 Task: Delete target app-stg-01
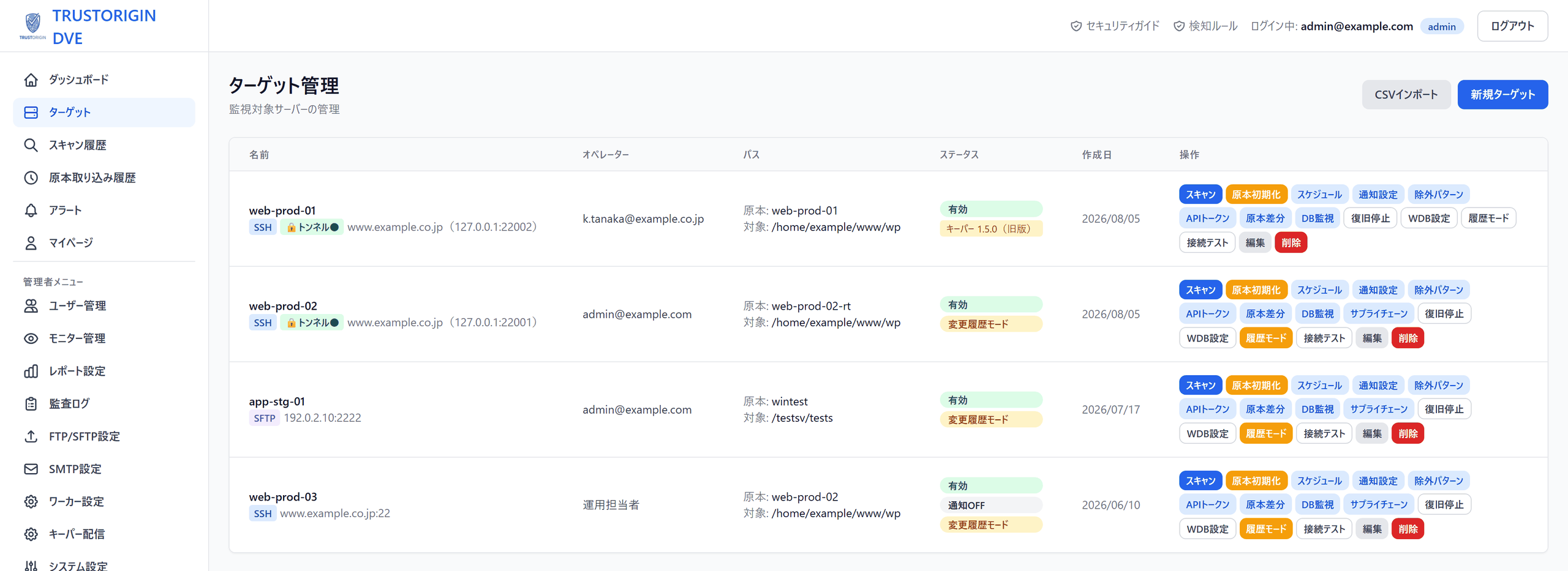(1408, 434)
